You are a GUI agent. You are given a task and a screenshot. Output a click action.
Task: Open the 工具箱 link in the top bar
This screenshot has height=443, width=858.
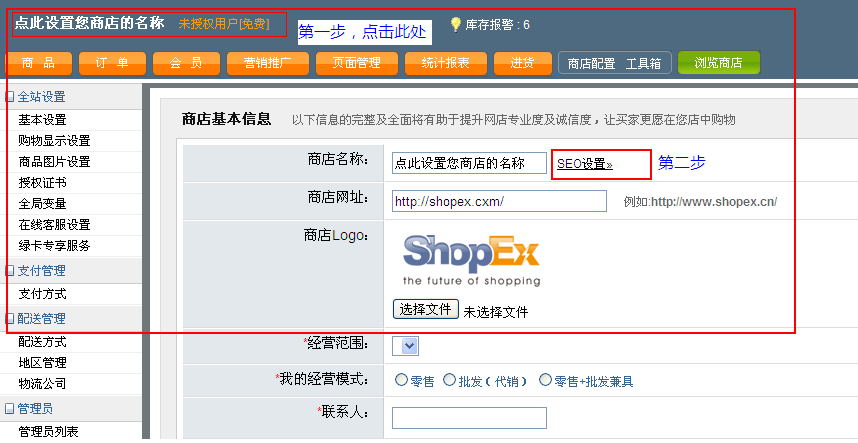[x=643, y=63]
